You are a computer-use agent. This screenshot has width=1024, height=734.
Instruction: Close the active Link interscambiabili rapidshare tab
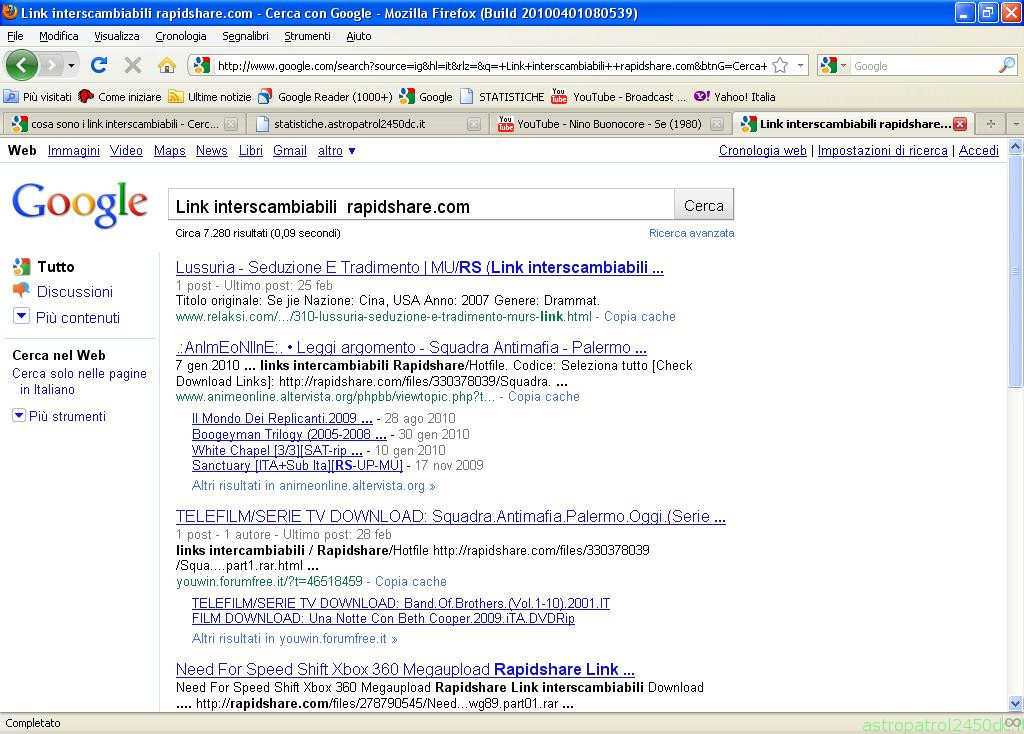click(x=959, y=123)
